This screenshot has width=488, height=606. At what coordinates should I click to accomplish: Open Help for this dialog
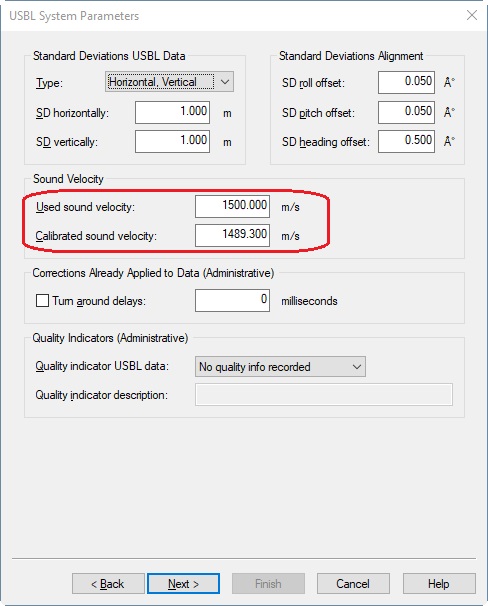tap(439, 584)
